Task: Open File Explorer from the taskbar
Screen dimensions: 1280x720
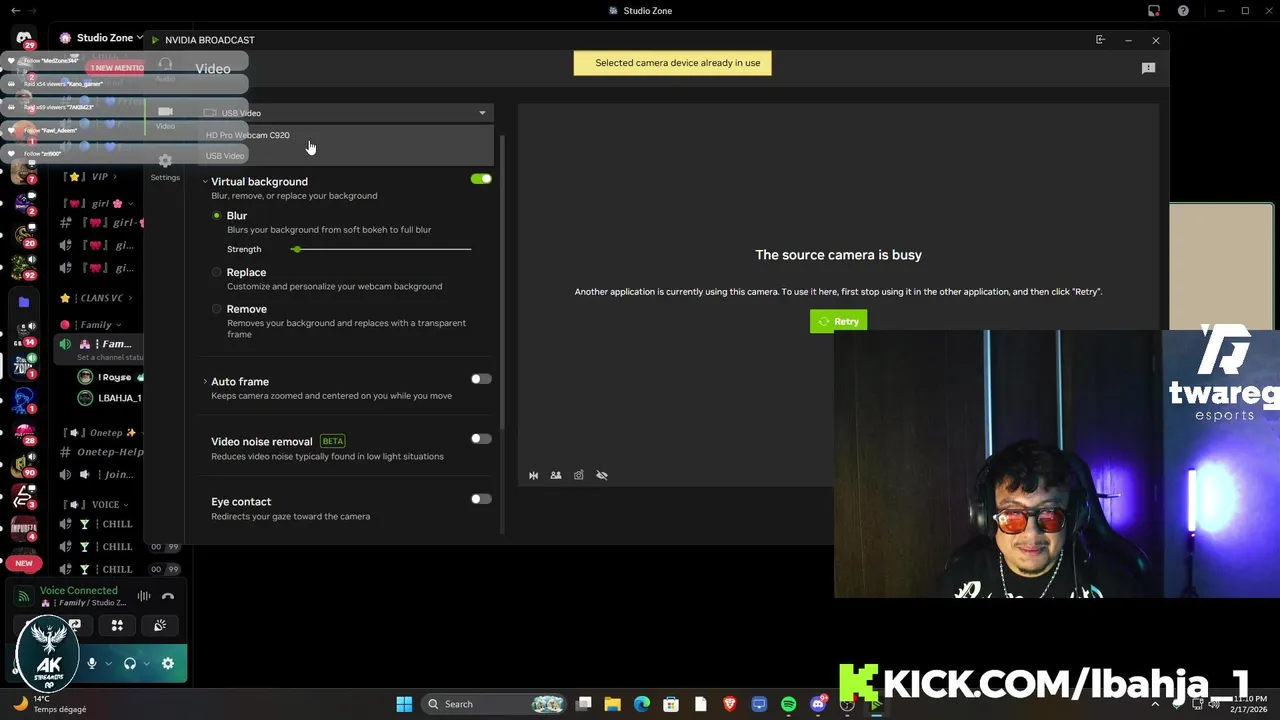Action: [x=613, y=704]
